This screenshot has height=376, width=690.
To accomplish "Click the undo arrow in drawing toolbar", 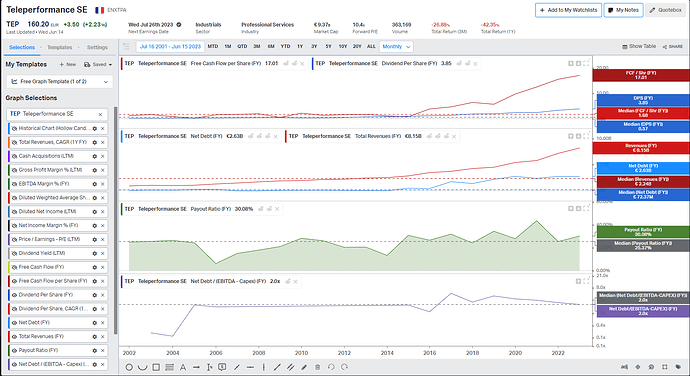I will (x=331, y=367).
